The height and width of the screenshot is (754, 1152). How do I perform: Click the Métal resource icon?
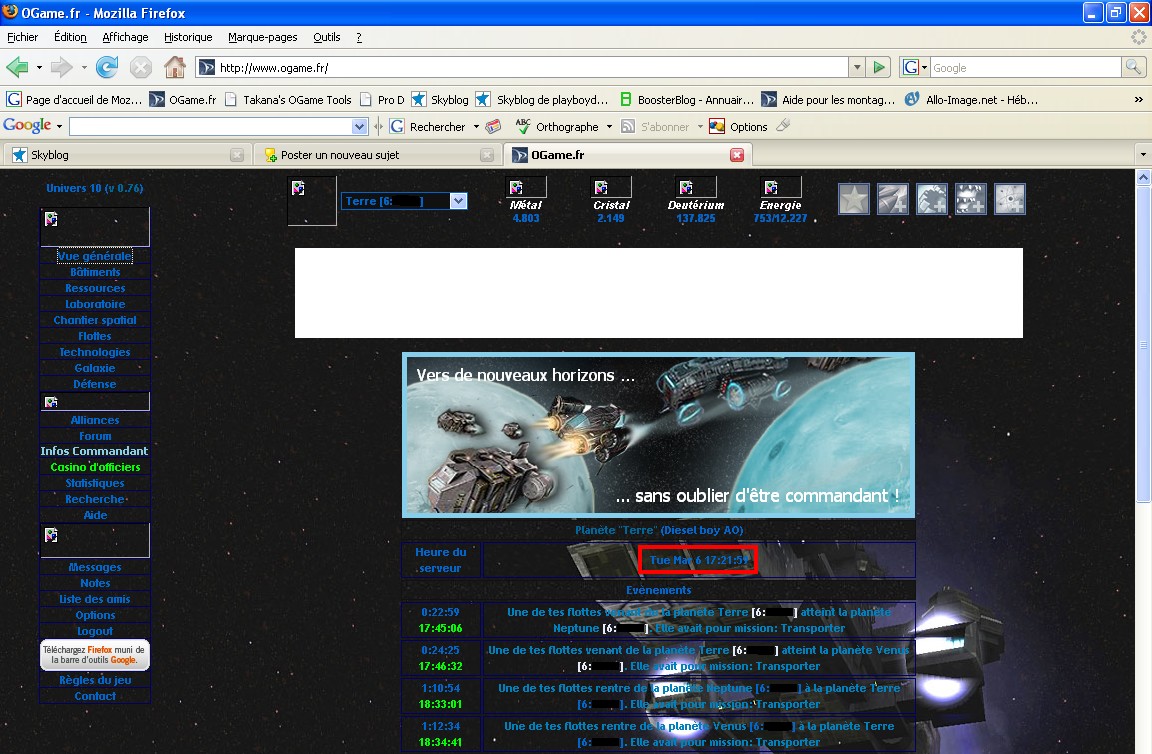pos(526,187)
